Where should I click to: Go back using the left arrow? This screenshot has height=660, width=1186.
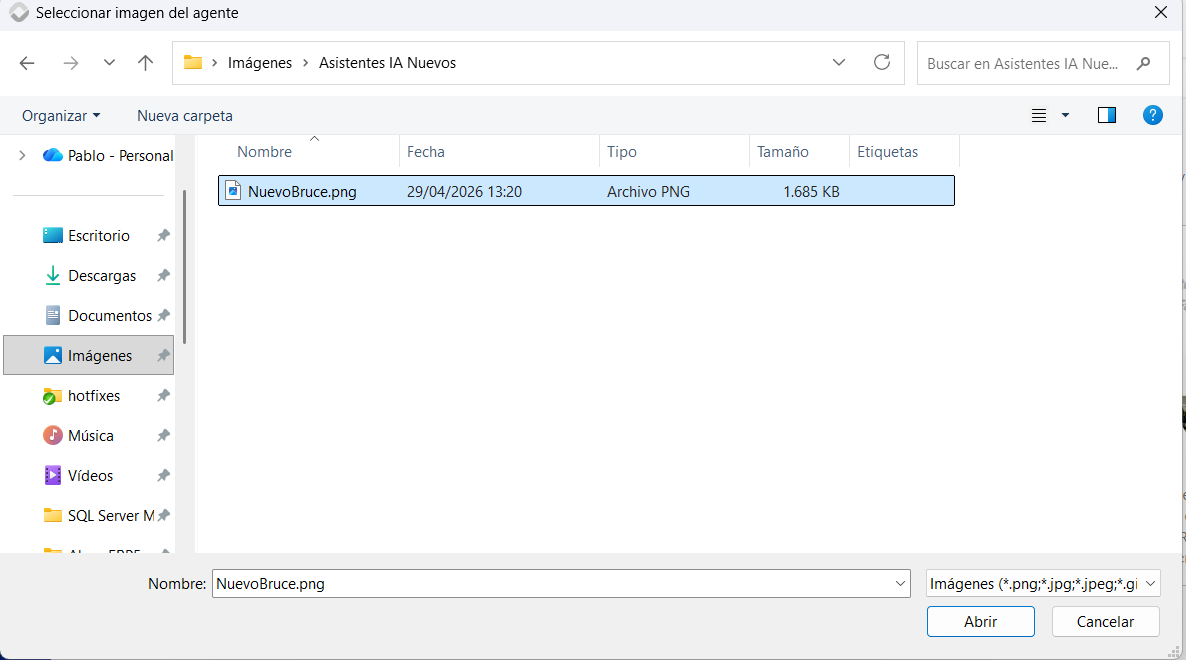27,64
